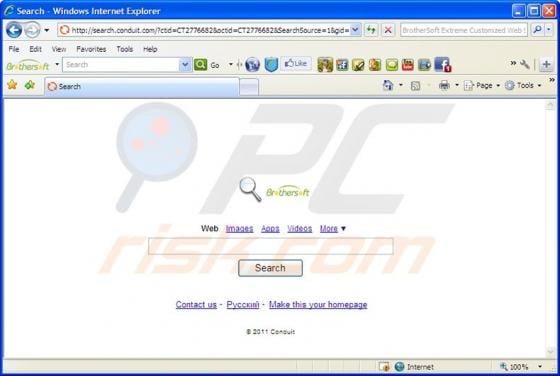
Task: Click the BrotherSoft browser search box
Action: click(x=464, y=30)
